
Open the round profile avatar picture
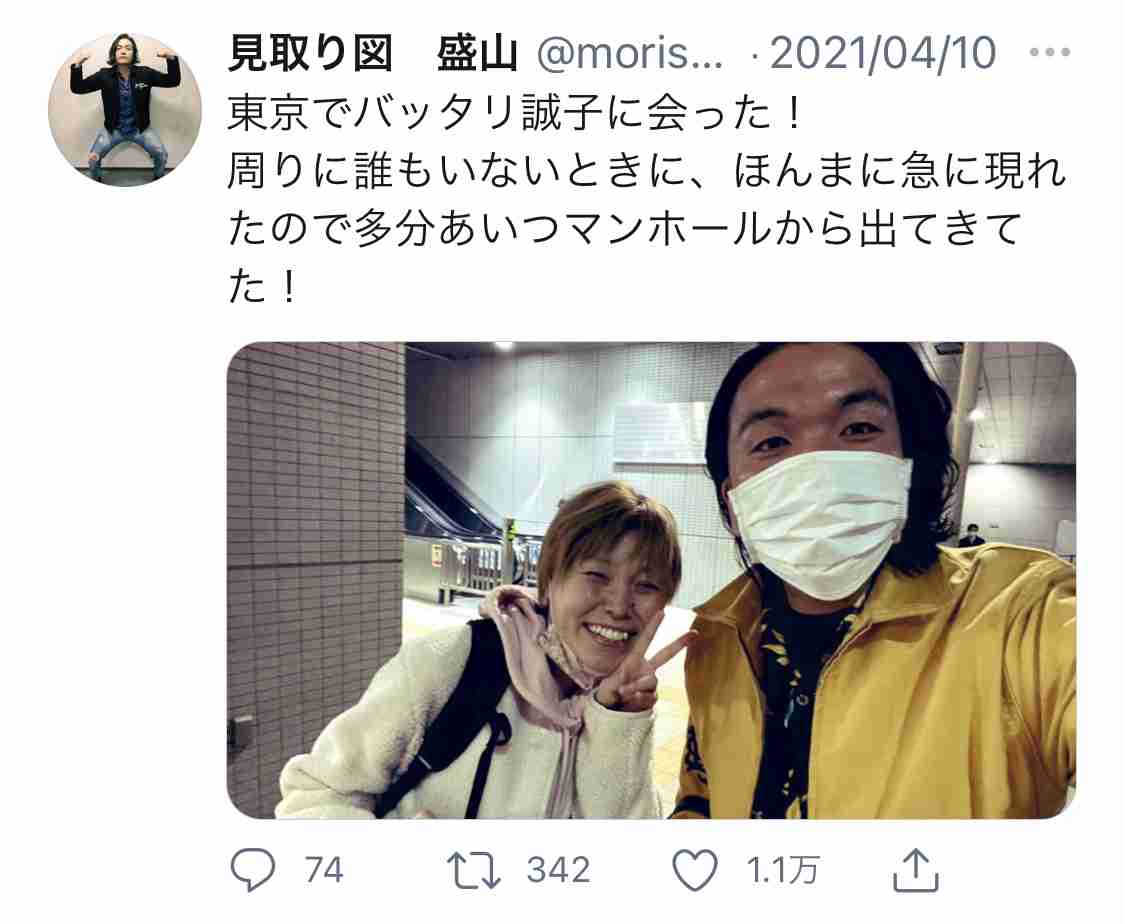coord(125,109)
